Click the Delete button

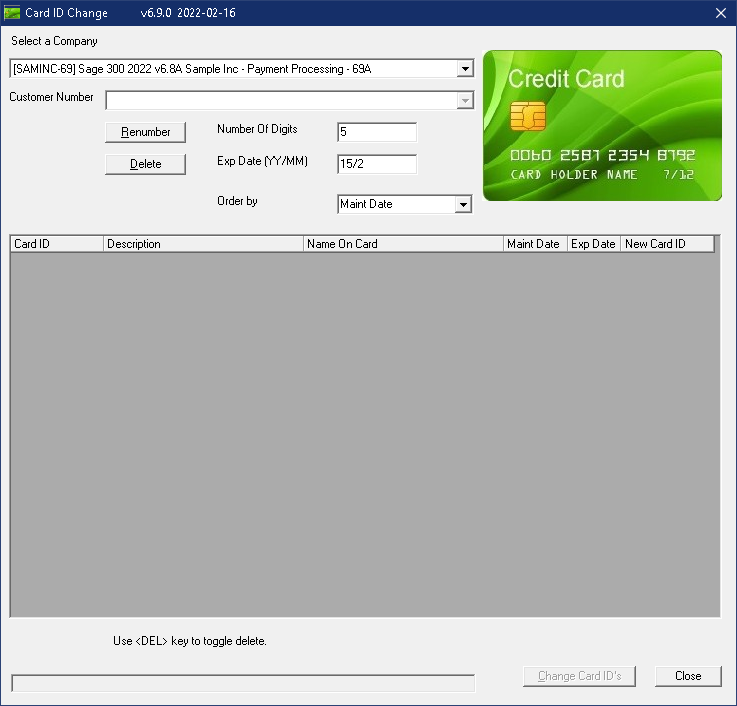[x=145, y=164]
